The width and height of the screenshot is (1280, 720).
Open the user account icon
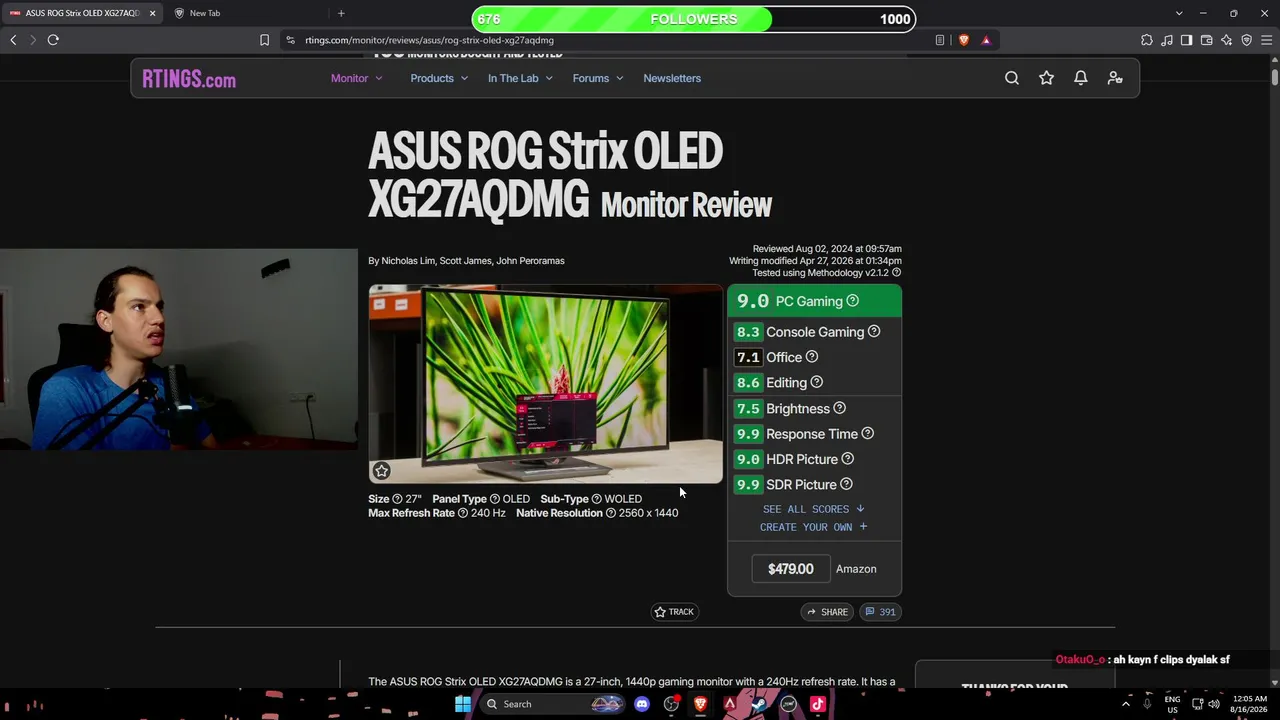1115,78
